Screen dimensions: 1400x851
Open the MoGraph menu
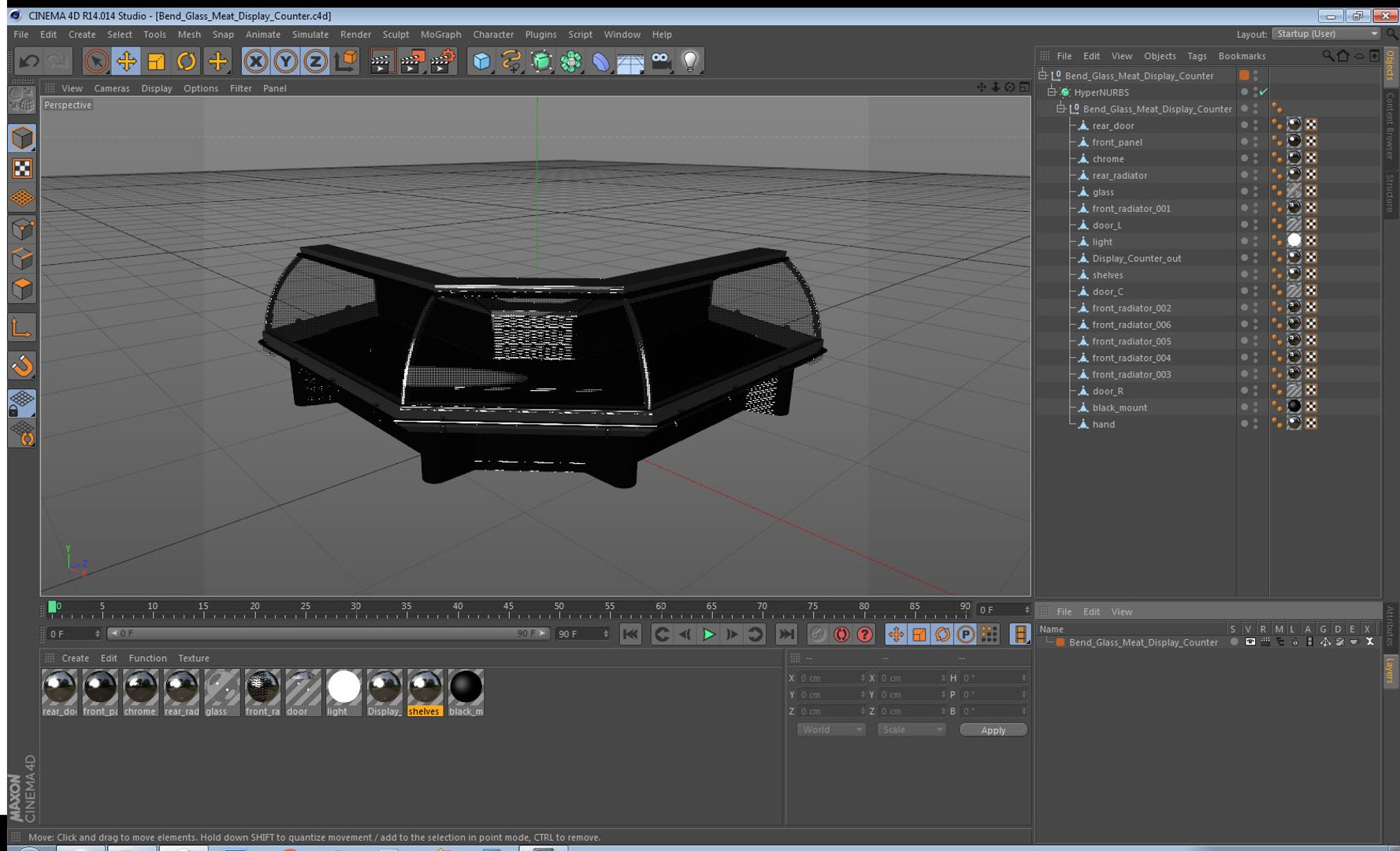[440, 35]
